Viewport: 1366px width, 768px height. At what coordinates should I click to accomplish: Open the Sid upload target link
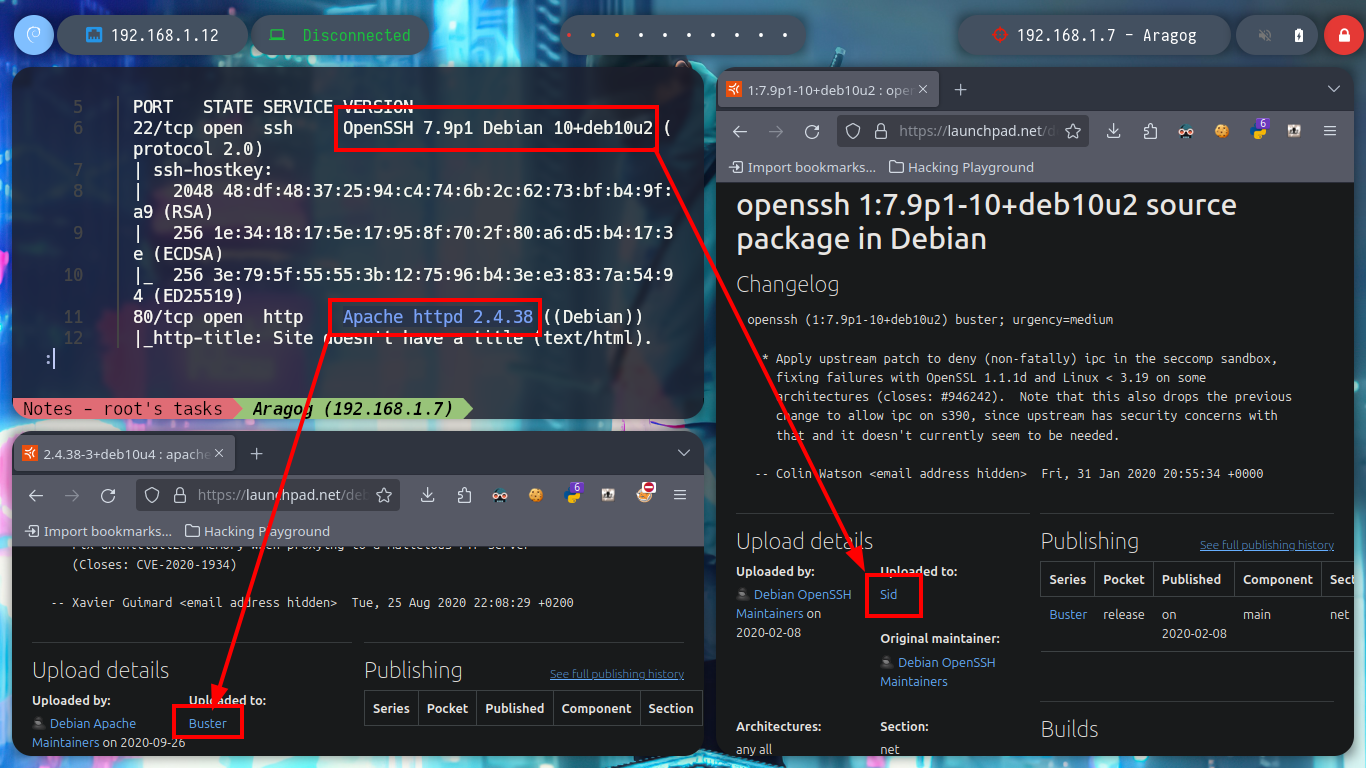pyautogui.click(x=888, y=594)
